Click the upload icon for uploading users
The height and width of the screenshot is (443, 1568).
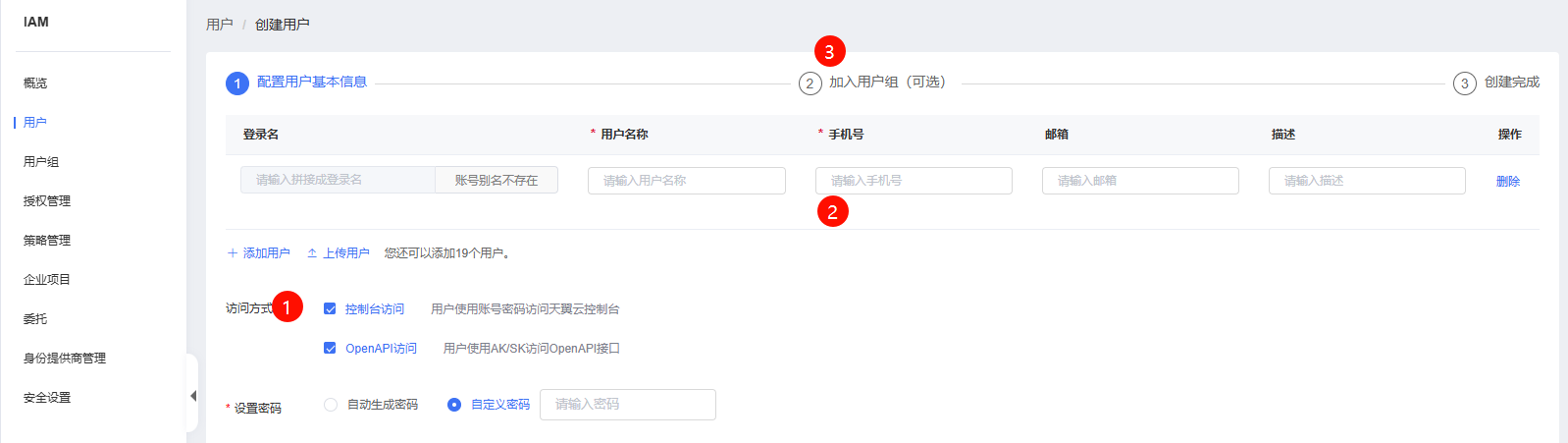pyautogui.click(x=312, y=253)
